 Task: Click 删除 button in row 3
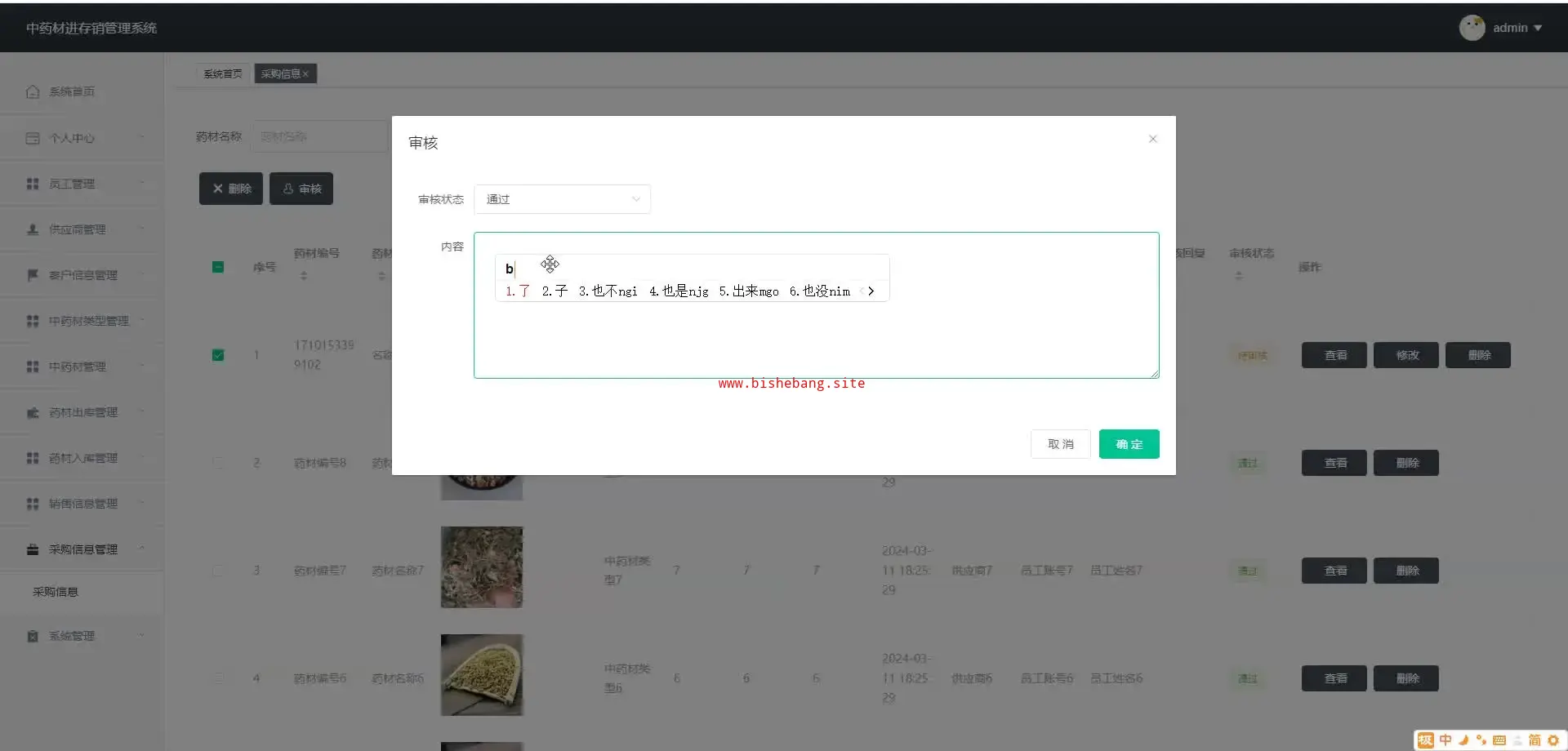click(x=1406, y=571)
